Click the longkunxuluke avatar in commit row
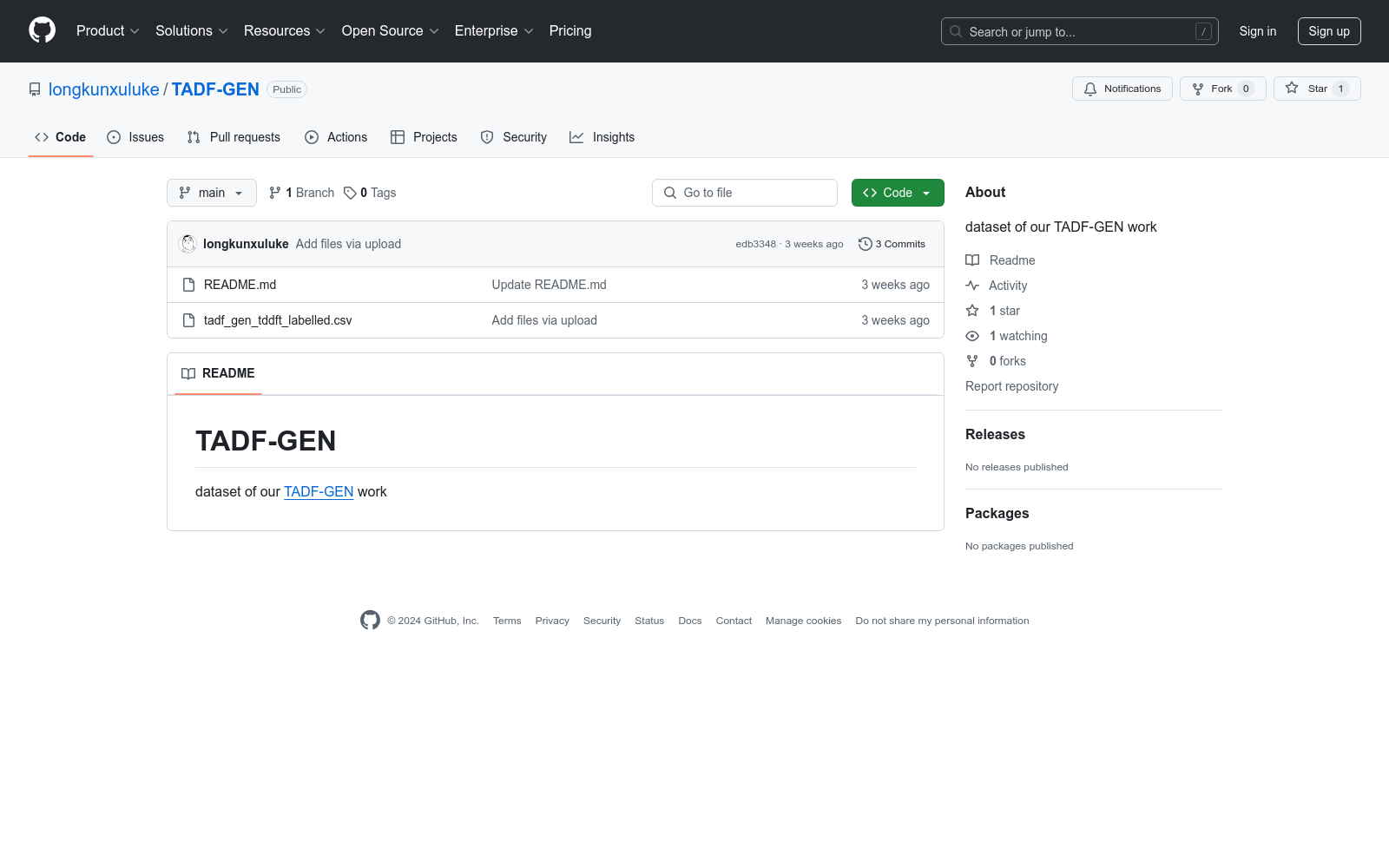1389x868 pixels. [188, 244]
